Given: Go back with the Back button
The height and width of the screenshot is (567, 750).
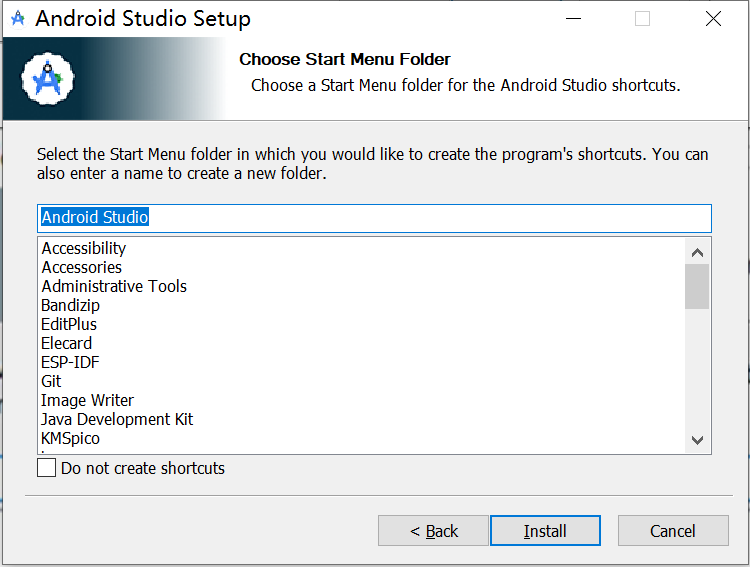Looking at the screenshot, I should coord(433,531).
